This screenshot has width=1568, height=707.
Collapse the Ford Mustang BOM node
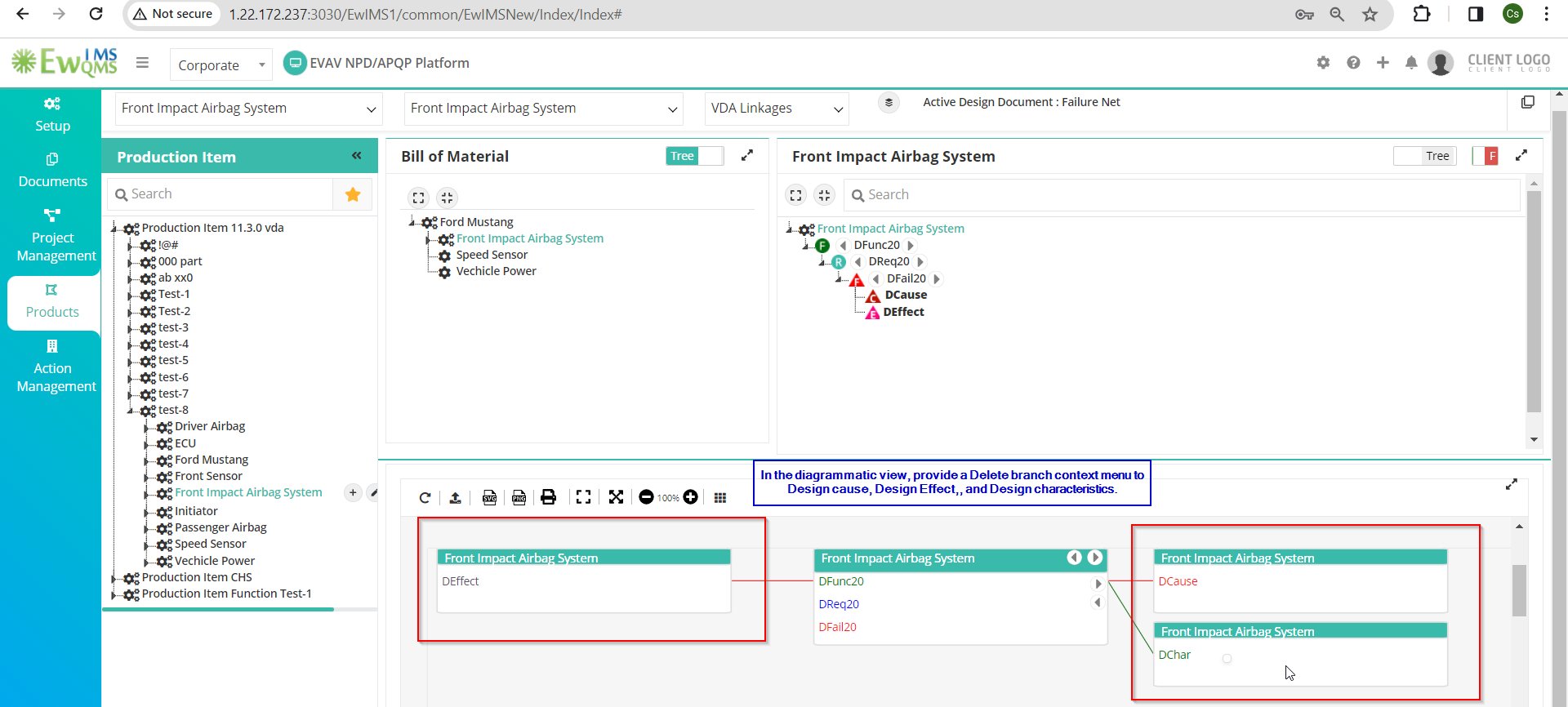coord(412,222)
